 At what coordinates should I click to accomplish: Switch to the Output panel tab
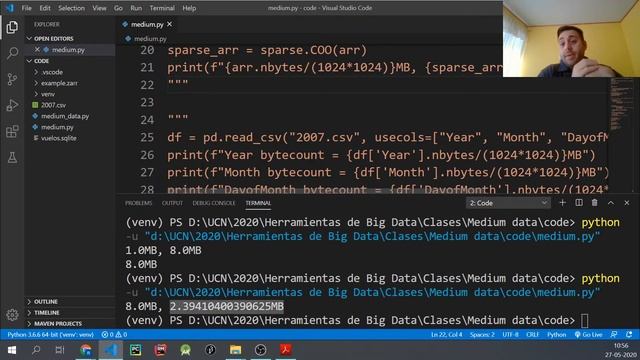(x=172, y=203)
